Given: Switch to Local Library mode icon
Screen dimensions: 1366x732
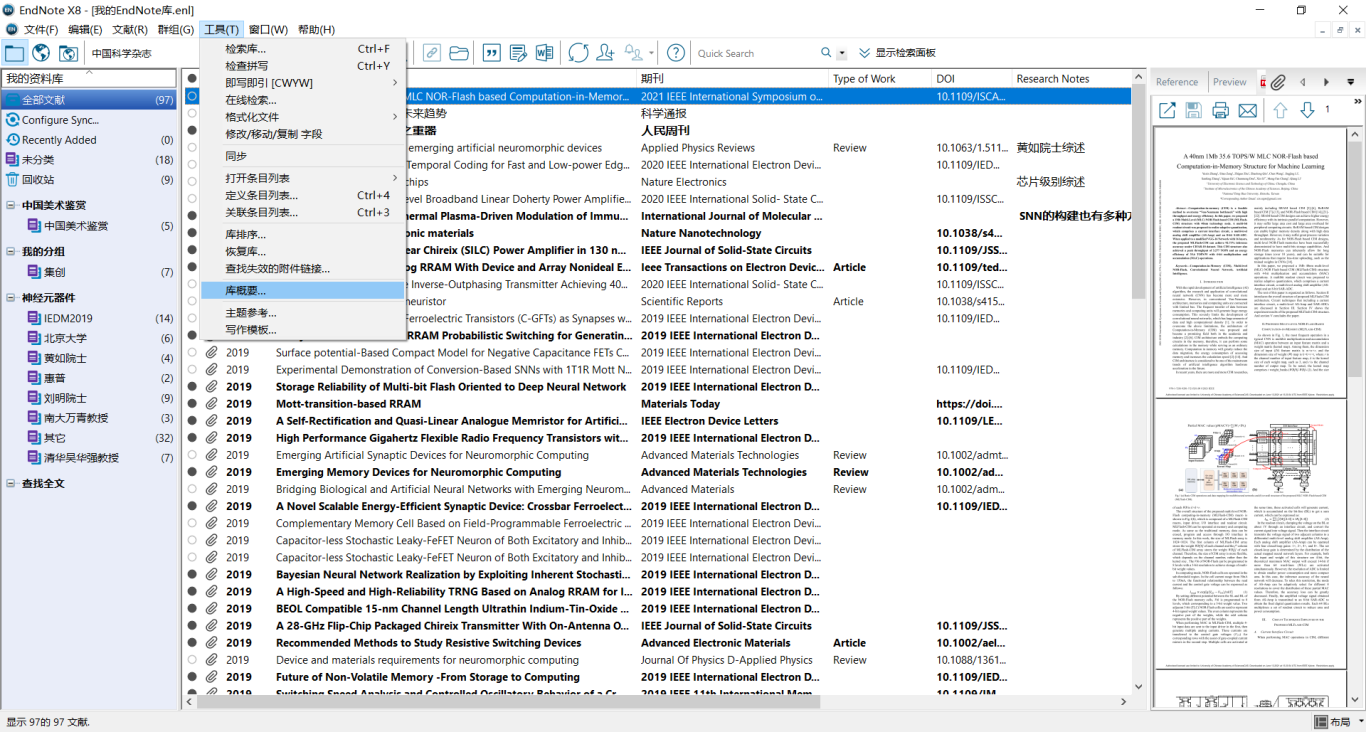Looking at the screenshot, I should pos(14,53).
